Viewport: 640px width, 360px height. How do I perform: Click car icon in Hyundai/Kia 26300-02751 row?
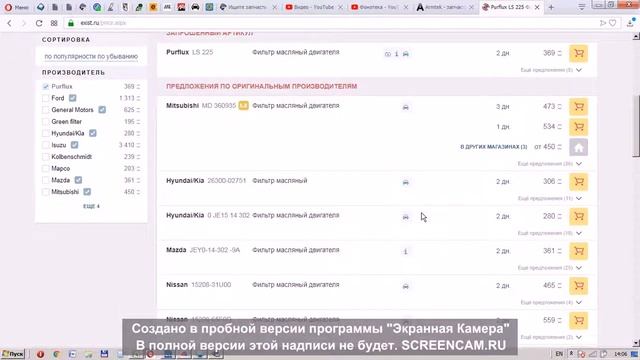coord(405,182)
